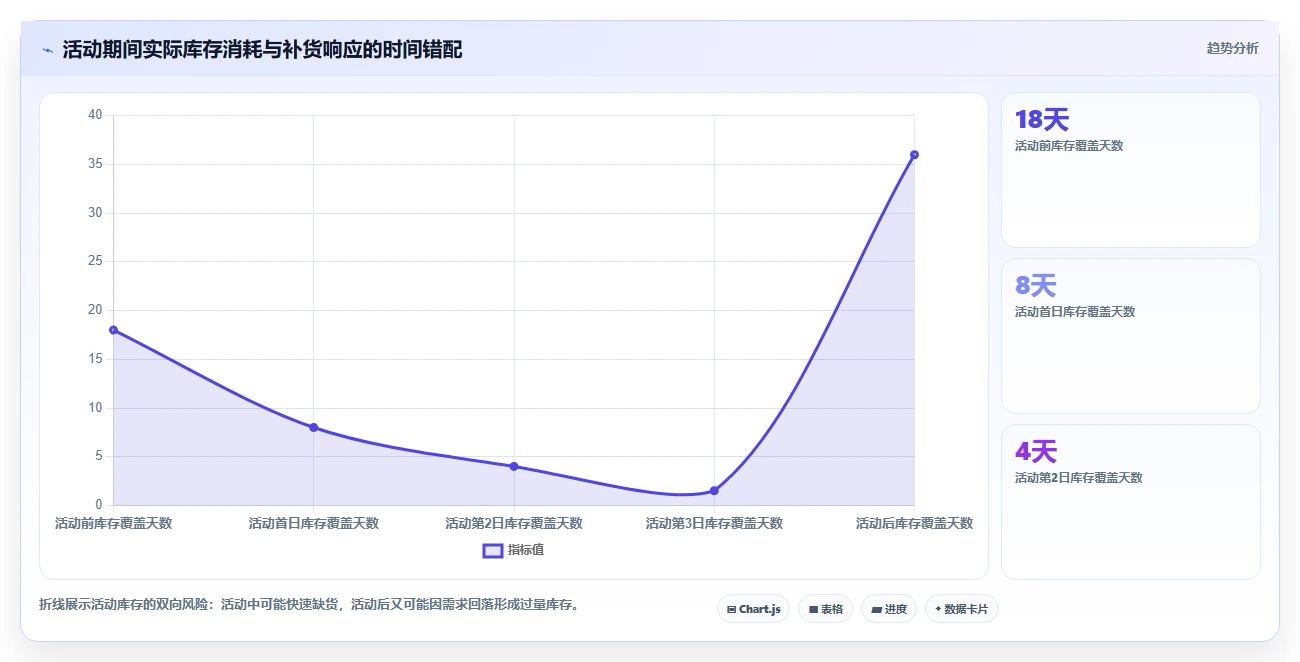The width and height of the screenshot is (1300, 662).
Task: Select the 表格 tag chip
Action: (825, 609)
